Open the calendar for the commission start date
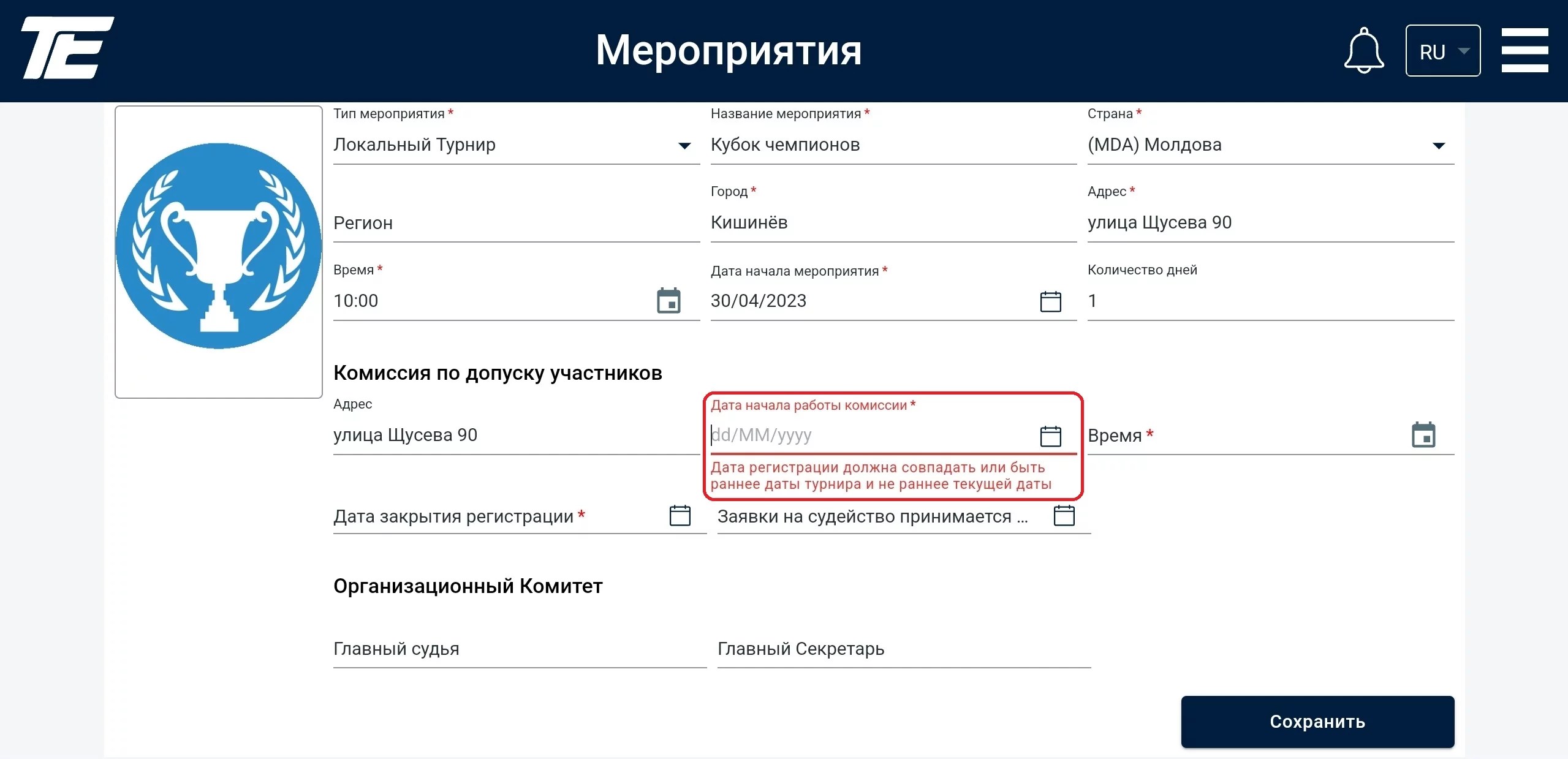The height and width of the screenshot is (759, 1568). 1051,436
